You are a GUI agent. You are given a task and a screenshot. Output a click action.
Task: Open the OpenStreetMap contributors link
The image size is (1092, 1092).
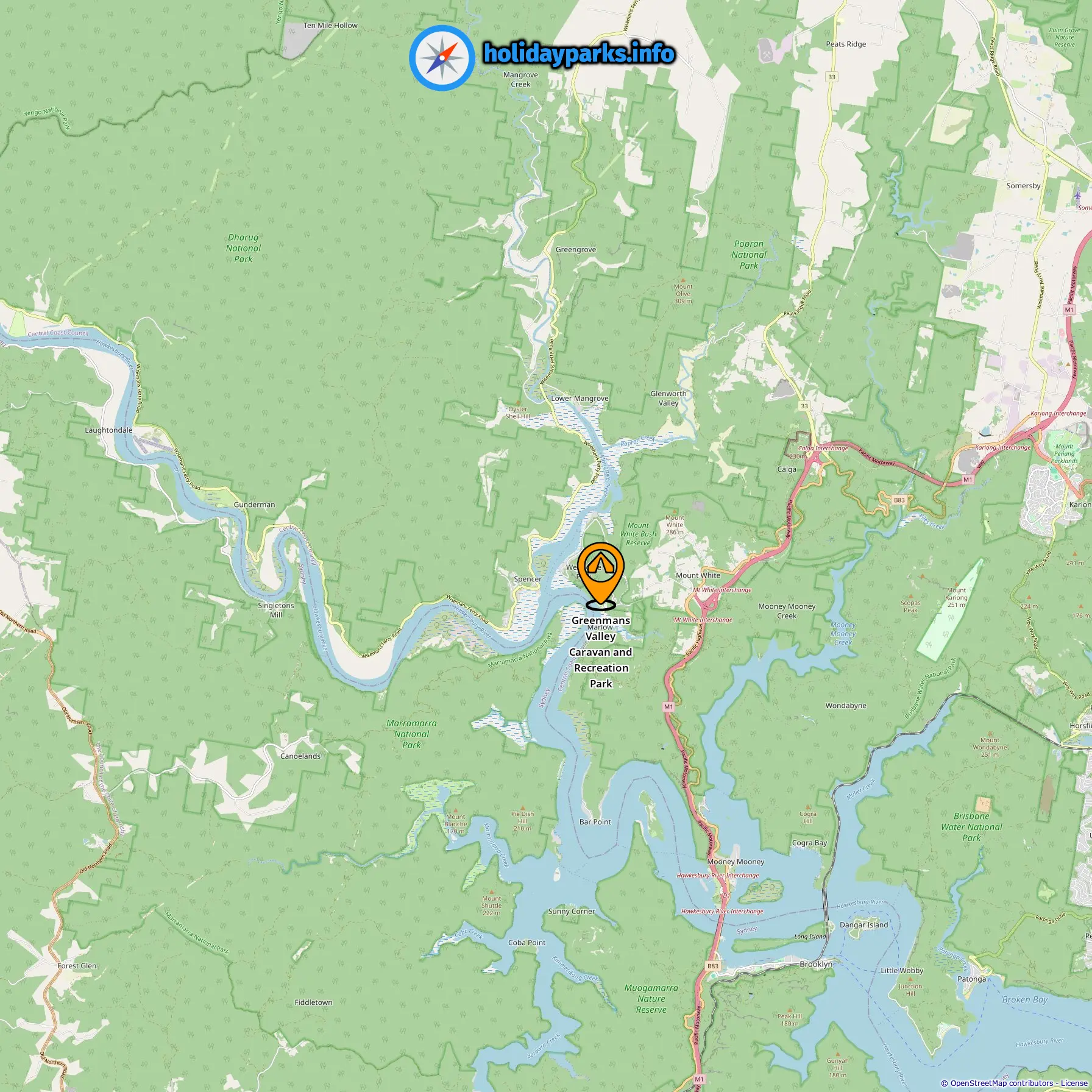click(x=1001, y=1083)
